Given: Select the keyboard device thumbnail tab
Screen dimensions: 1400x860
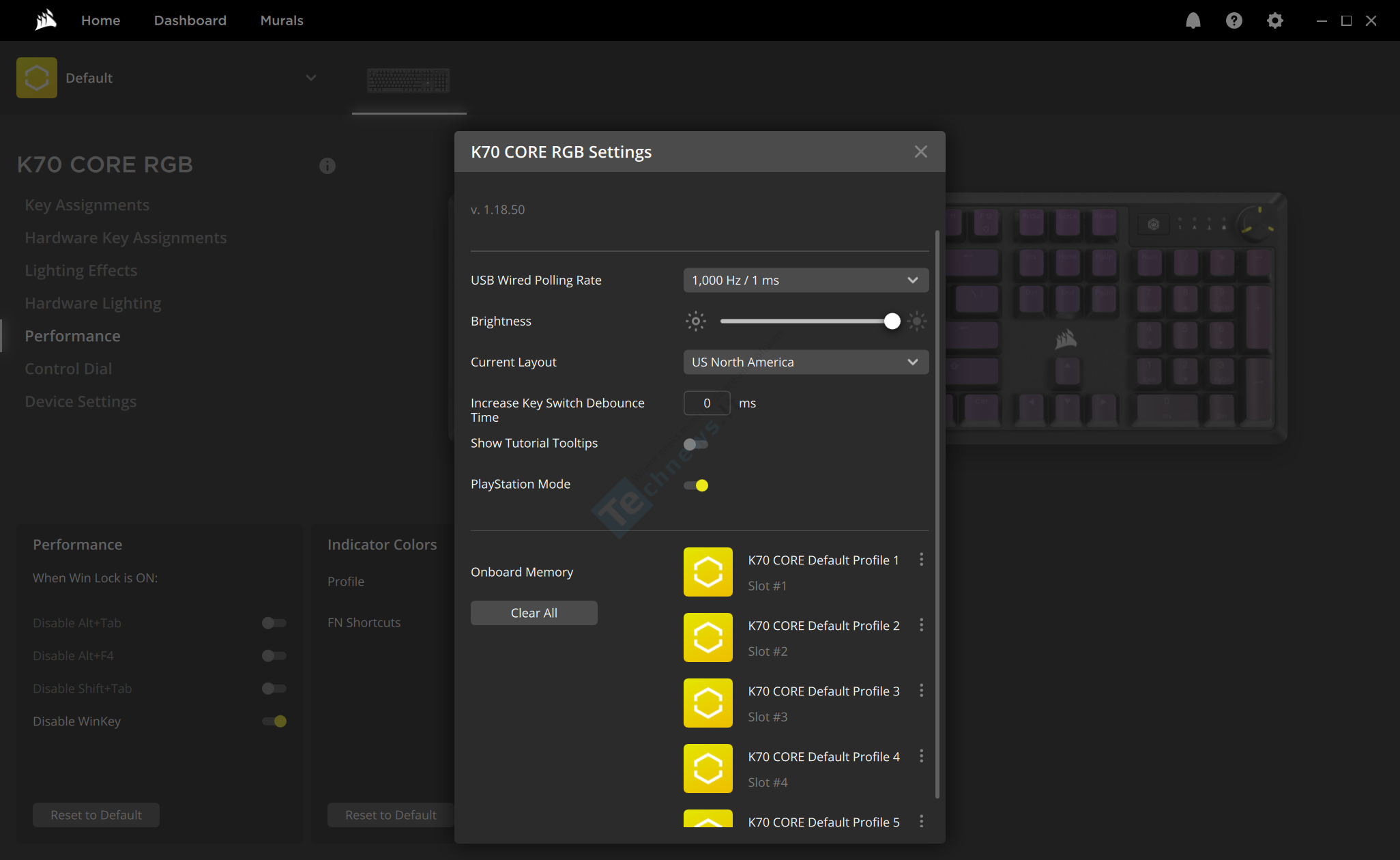Looking at the screenshot, I should pos(409,81).
